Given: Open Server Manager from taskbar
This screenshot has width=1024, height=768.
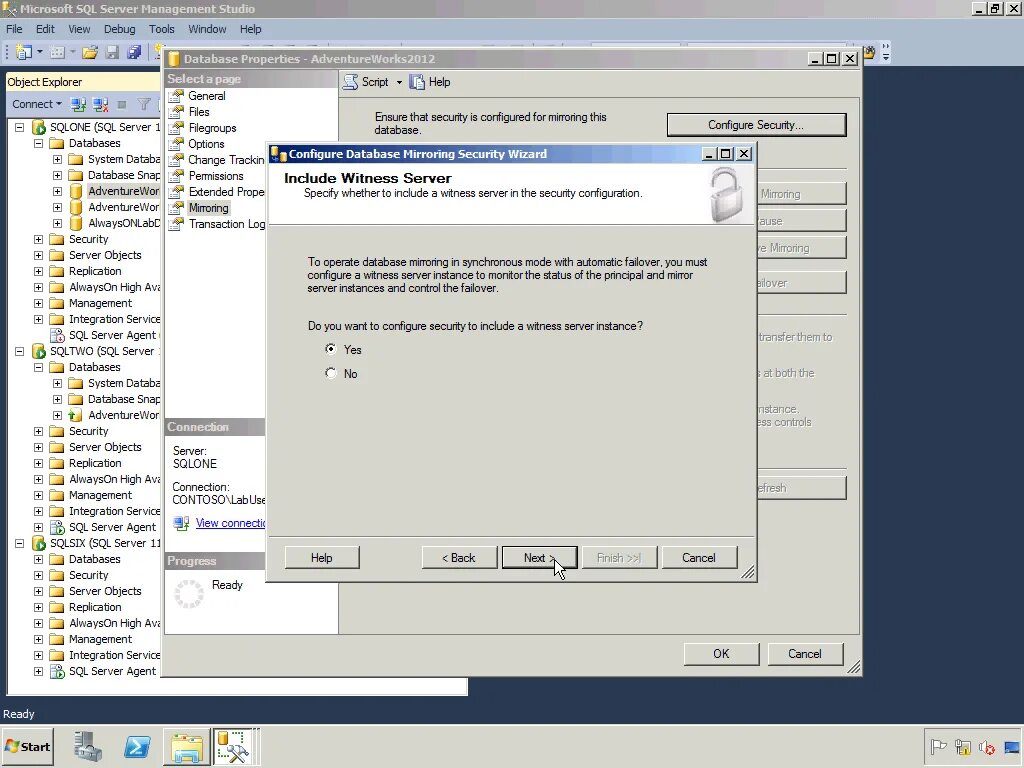Looking at the screenshot, I should tap(88, 746).
